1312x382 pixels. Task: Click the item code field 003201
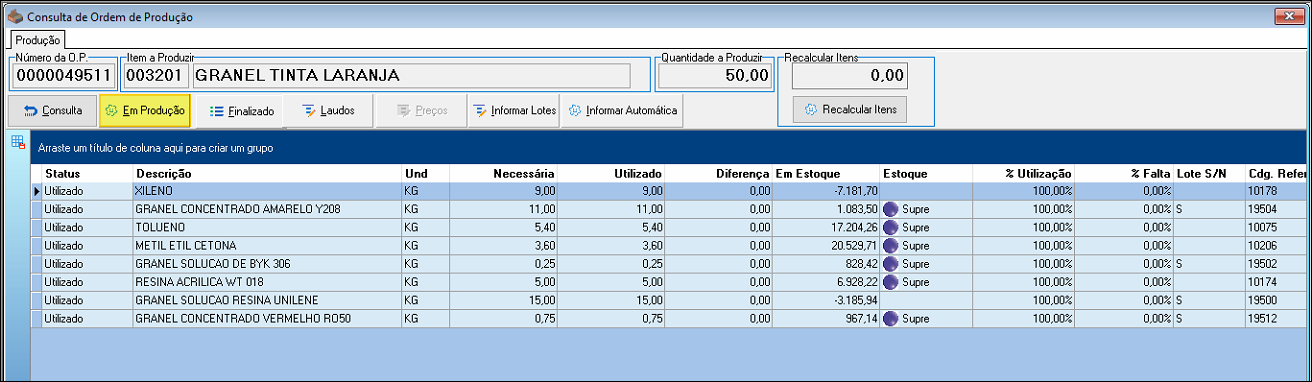(x=156, y=75)
